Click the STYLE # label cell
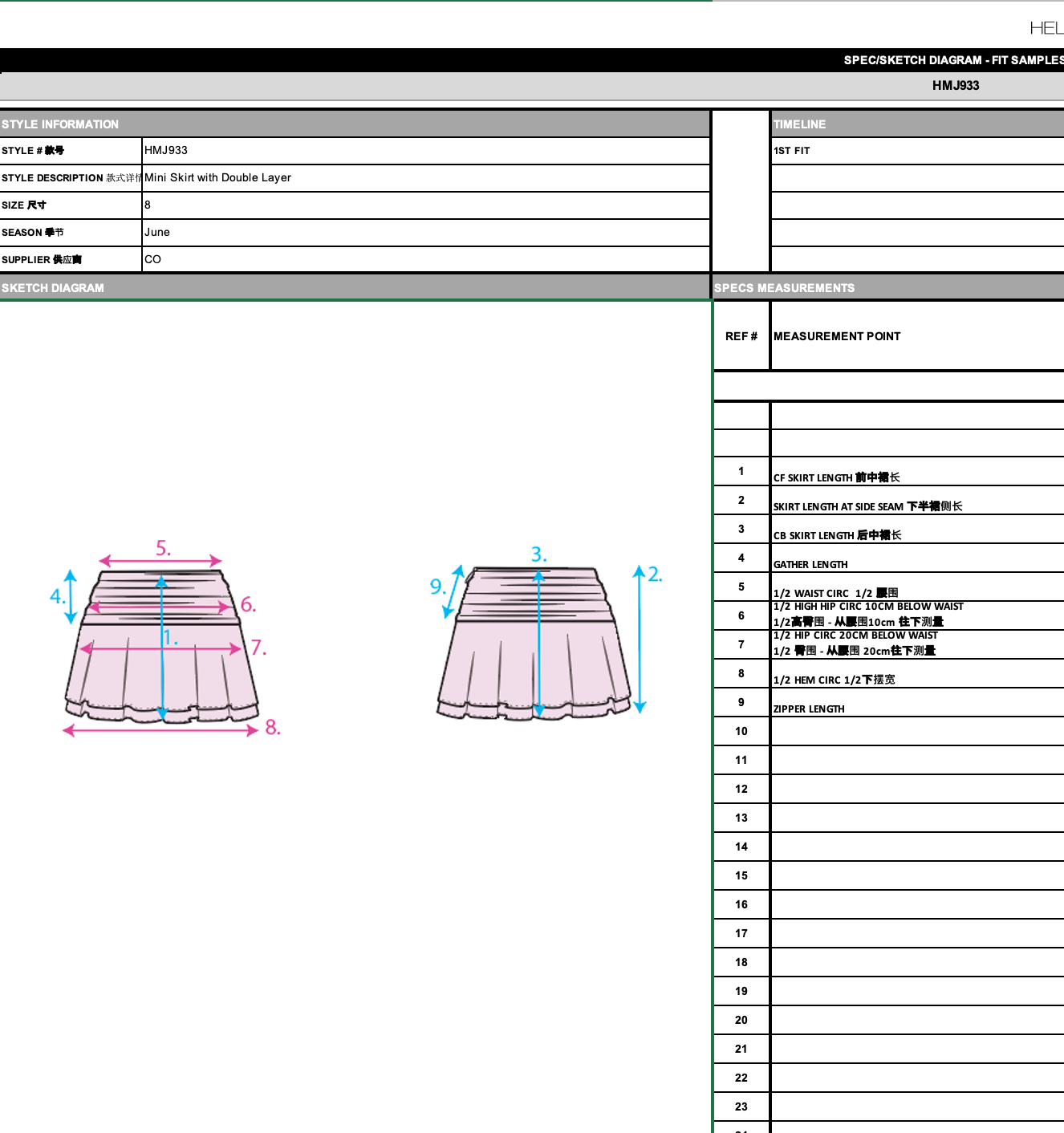The height and width of the screenshot is (1133, 1064). 71,151
